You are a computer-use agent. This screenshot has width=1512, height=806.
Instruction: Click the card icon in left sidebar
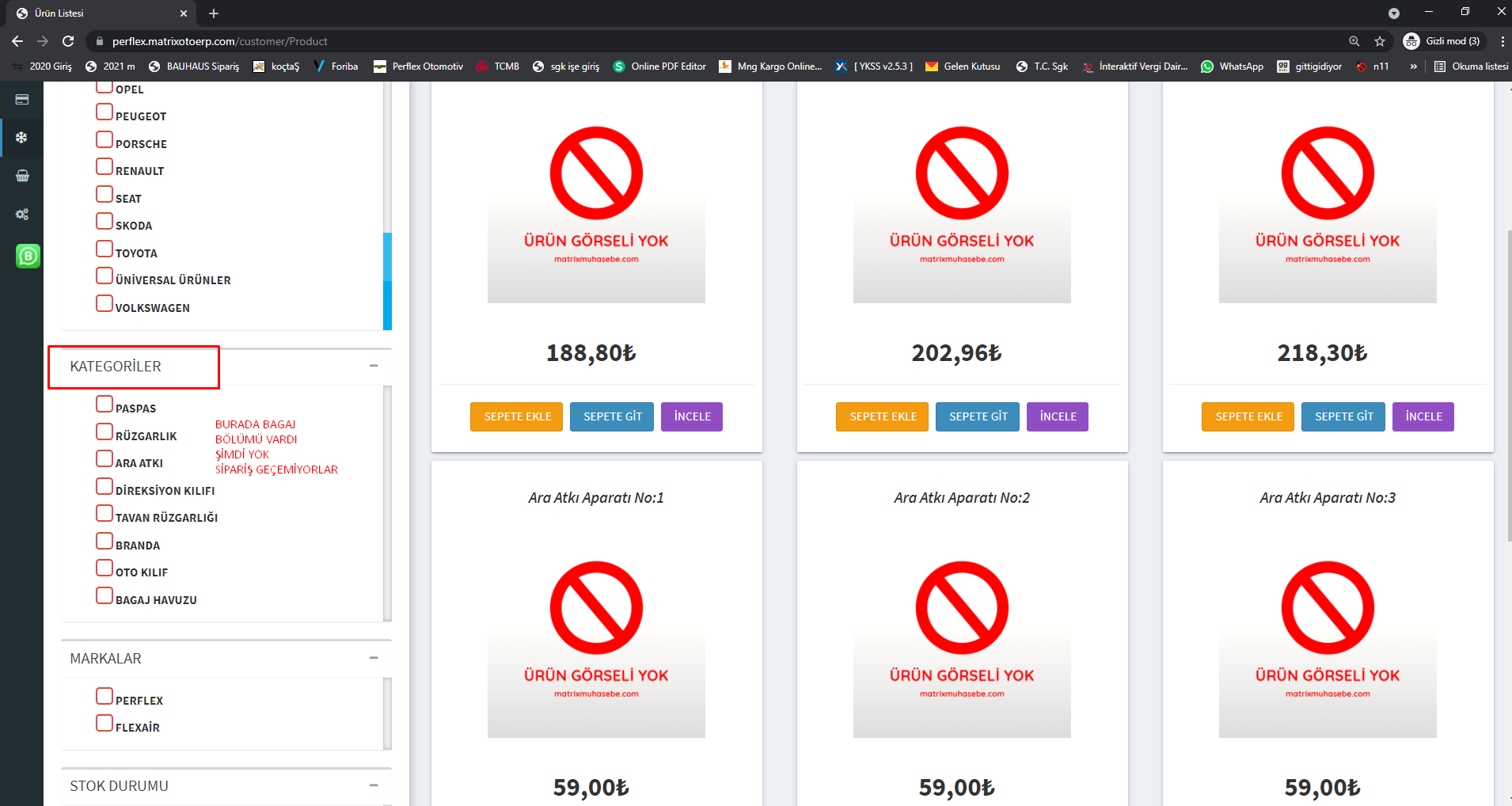pos(22,100)
